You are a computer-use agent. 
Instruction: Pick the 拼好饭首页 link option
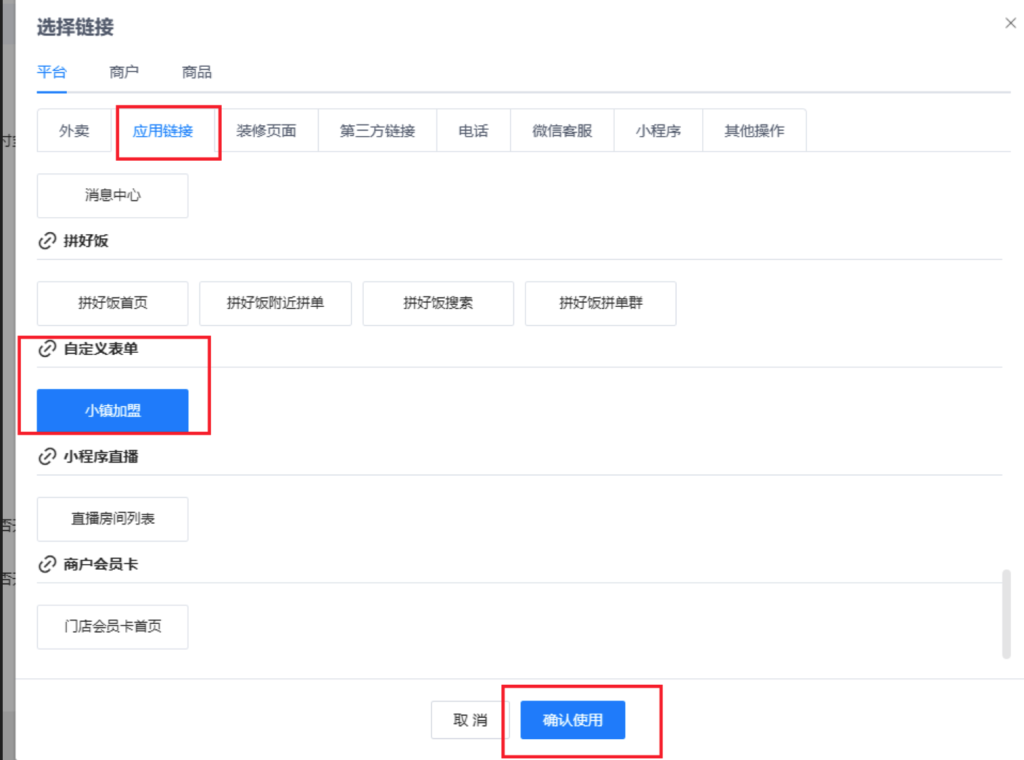(112, 304)
